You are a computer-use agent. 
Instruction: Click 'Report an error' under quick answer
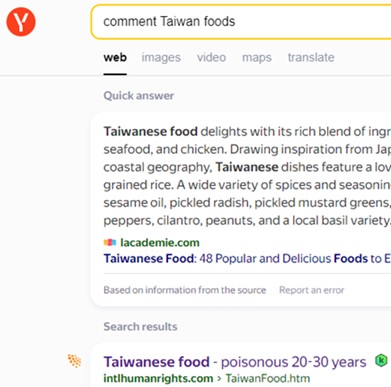pos(311,290)
